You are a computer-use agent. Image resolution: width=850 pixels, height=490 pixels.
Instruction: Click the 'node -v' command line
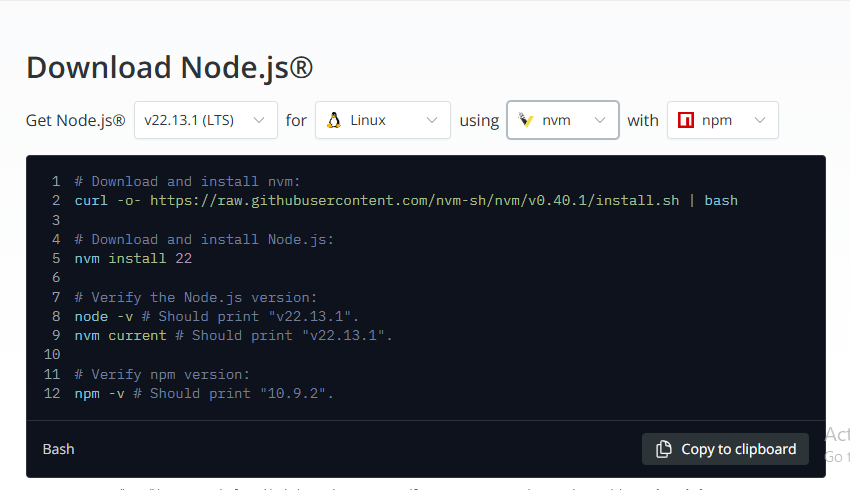coord(216,317)
